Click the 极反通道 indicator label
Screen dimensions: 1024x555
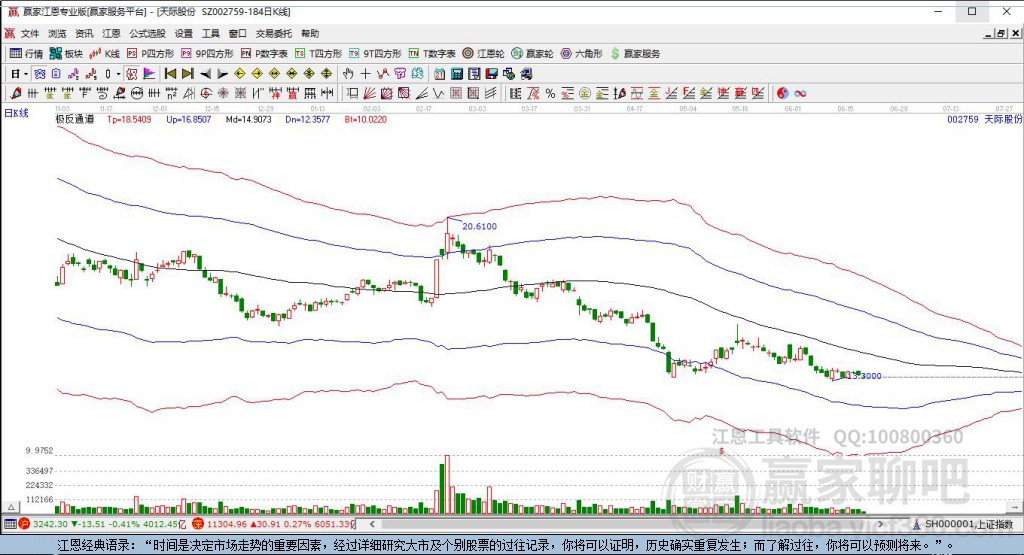(x=74, y=119)
